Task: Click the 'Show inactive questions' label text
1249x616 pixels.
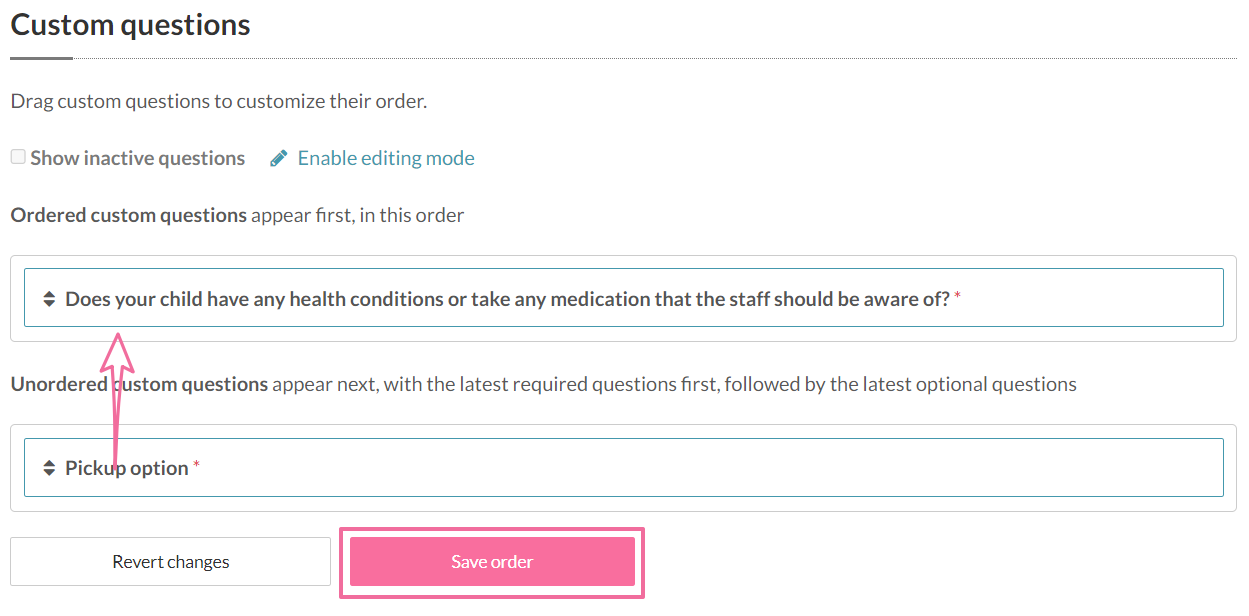Action: click(x=138, y=158)
